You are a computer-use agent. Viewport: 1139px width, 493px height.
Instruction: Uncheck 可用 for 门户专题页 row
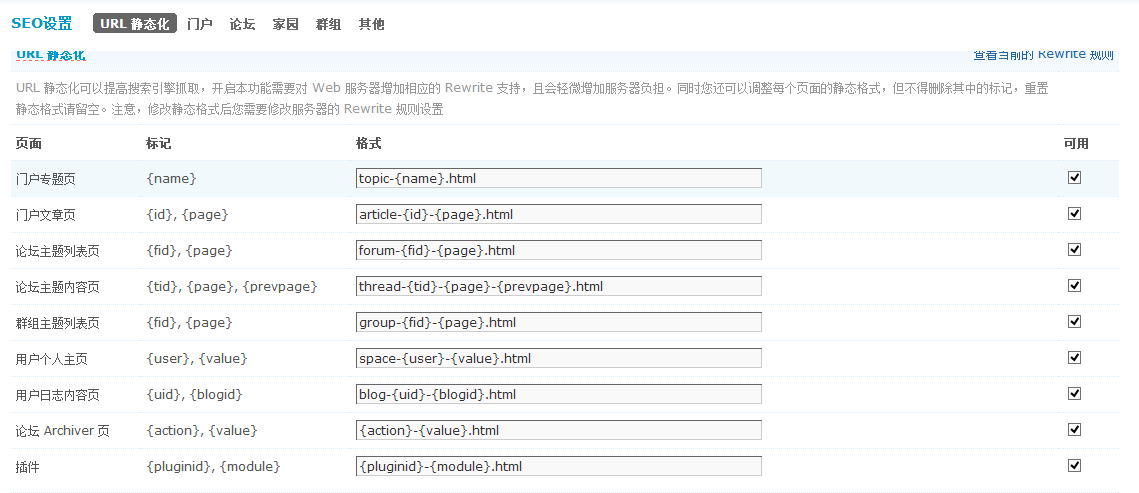(1075, 177)
